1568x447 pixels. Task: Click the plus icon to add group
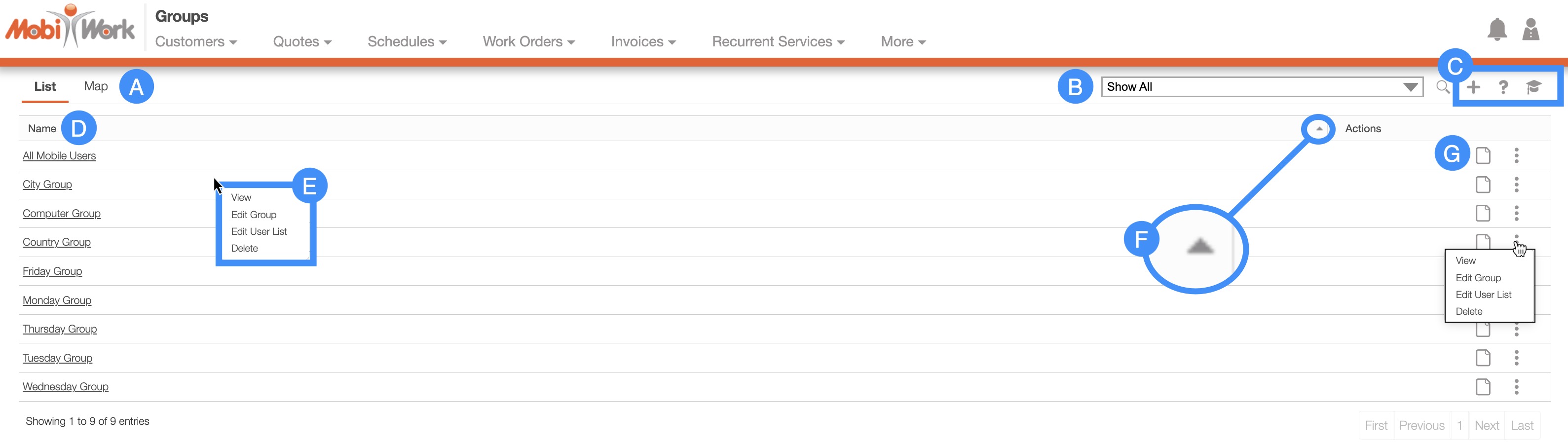[1473, 87]
